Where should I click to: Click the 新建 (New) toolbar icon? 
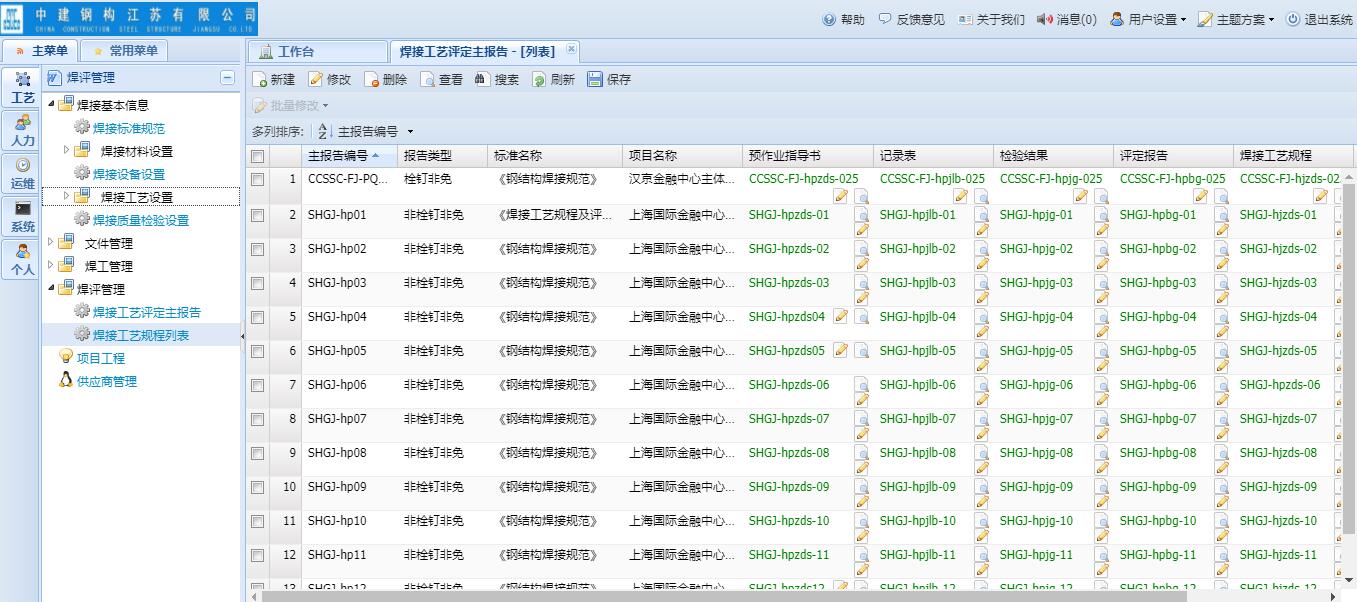(261, 80)
